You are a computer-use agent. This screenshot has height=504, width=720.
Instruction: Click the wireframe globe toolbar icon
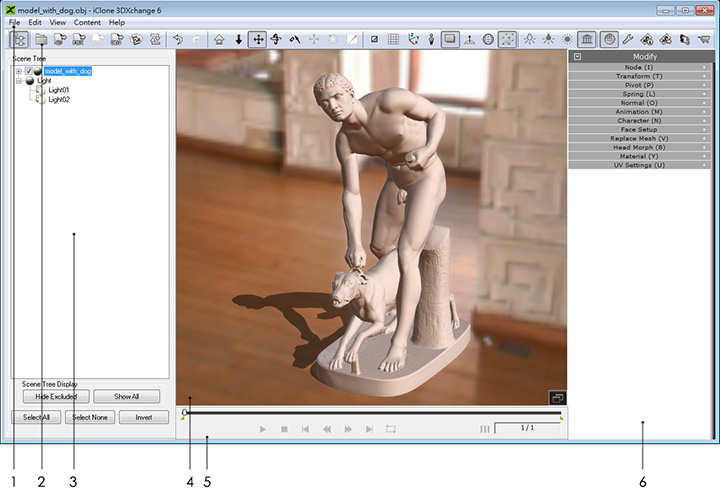click(488, 39)
